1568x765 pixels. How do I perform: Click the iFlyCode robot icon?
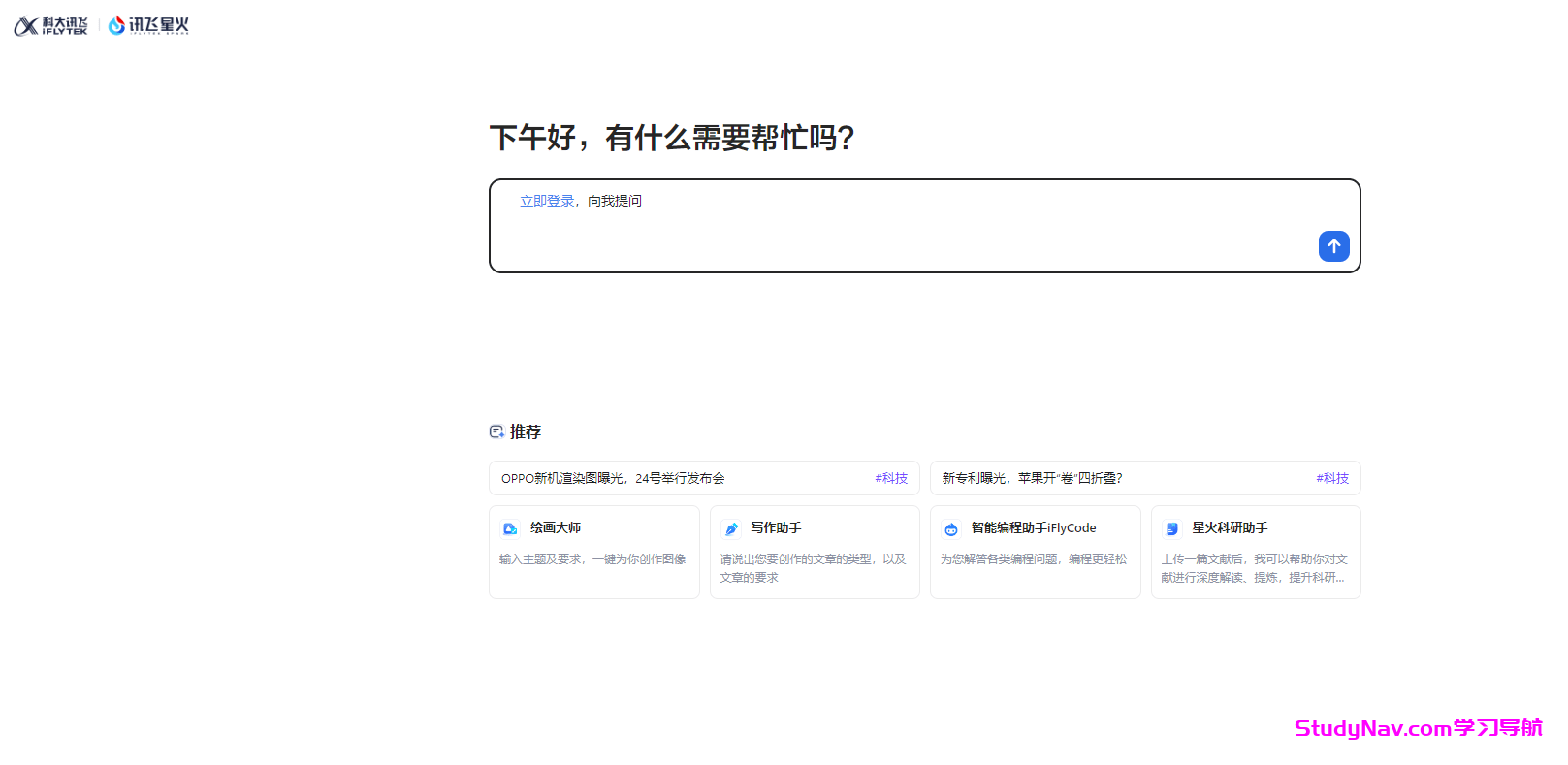[x=951, y=528]
